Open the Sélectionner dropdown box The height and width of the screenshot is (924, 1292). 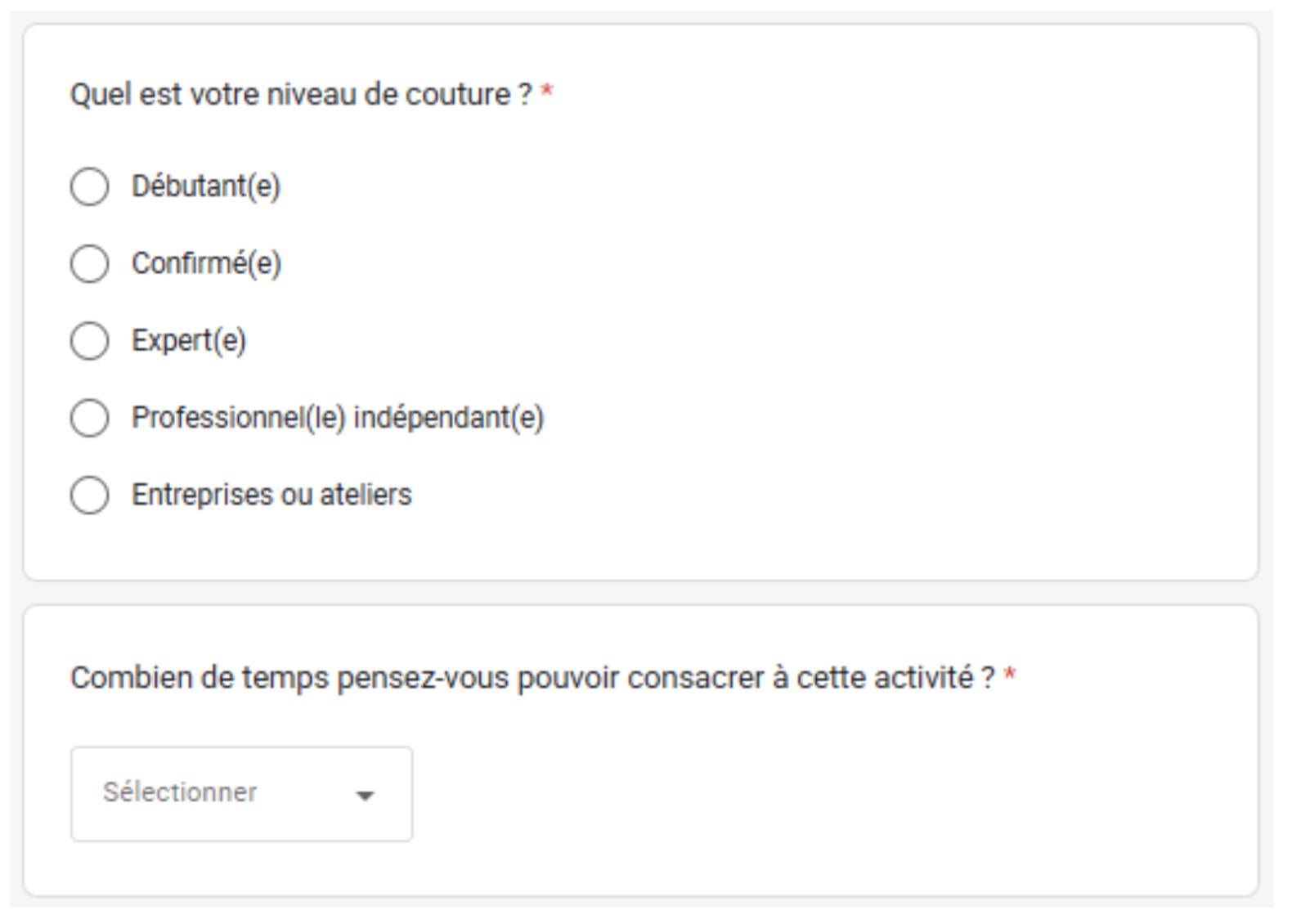[241, 793]
